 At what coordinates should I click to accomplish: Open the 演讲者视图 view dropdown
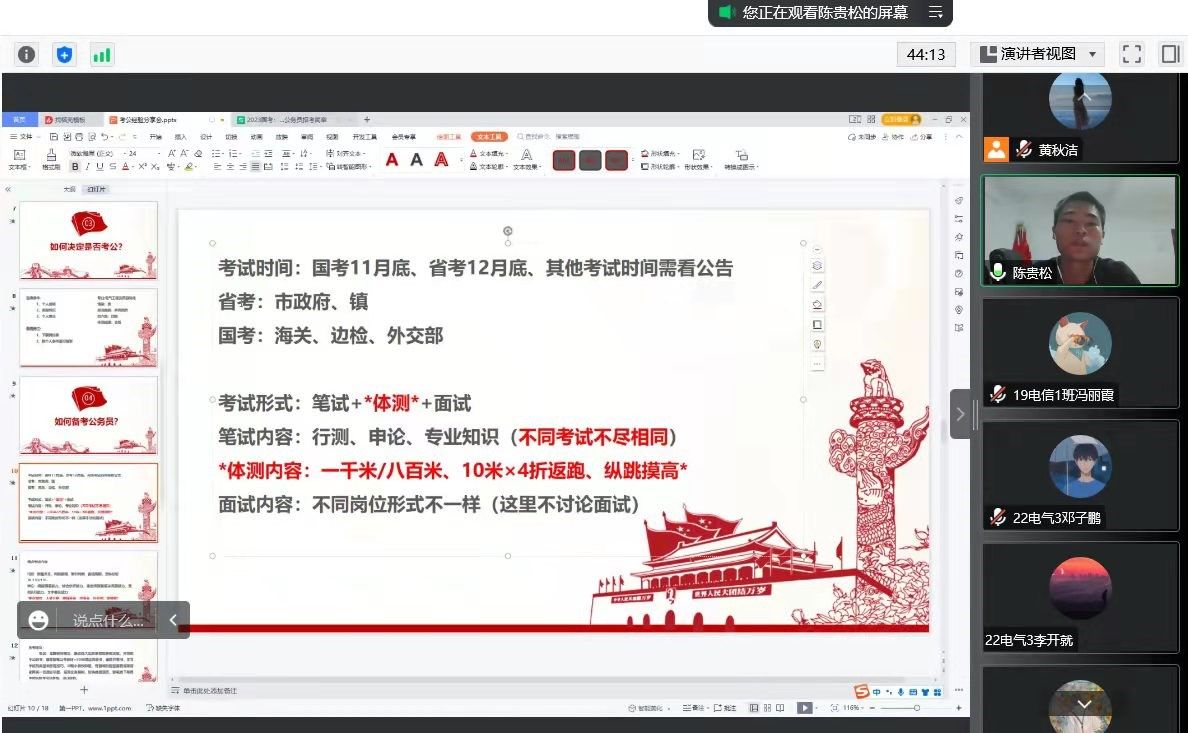1036,54
